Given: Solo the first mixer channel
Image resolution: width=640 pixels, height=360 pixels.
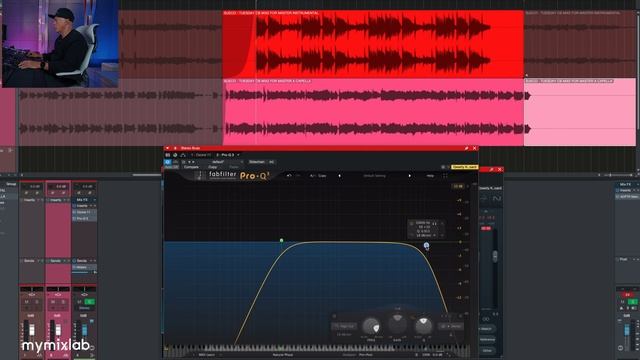Looking at the screenshot, I should click(37, 302).
